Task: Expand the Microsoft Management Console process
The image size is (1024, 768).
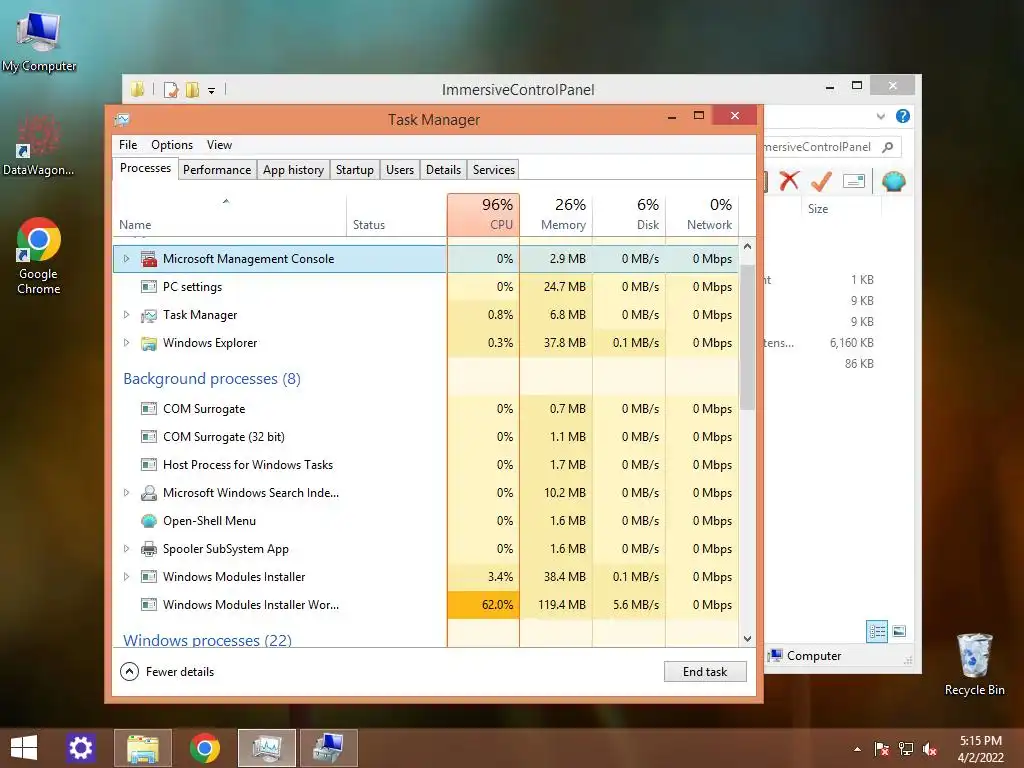Action: coord(126,259)
